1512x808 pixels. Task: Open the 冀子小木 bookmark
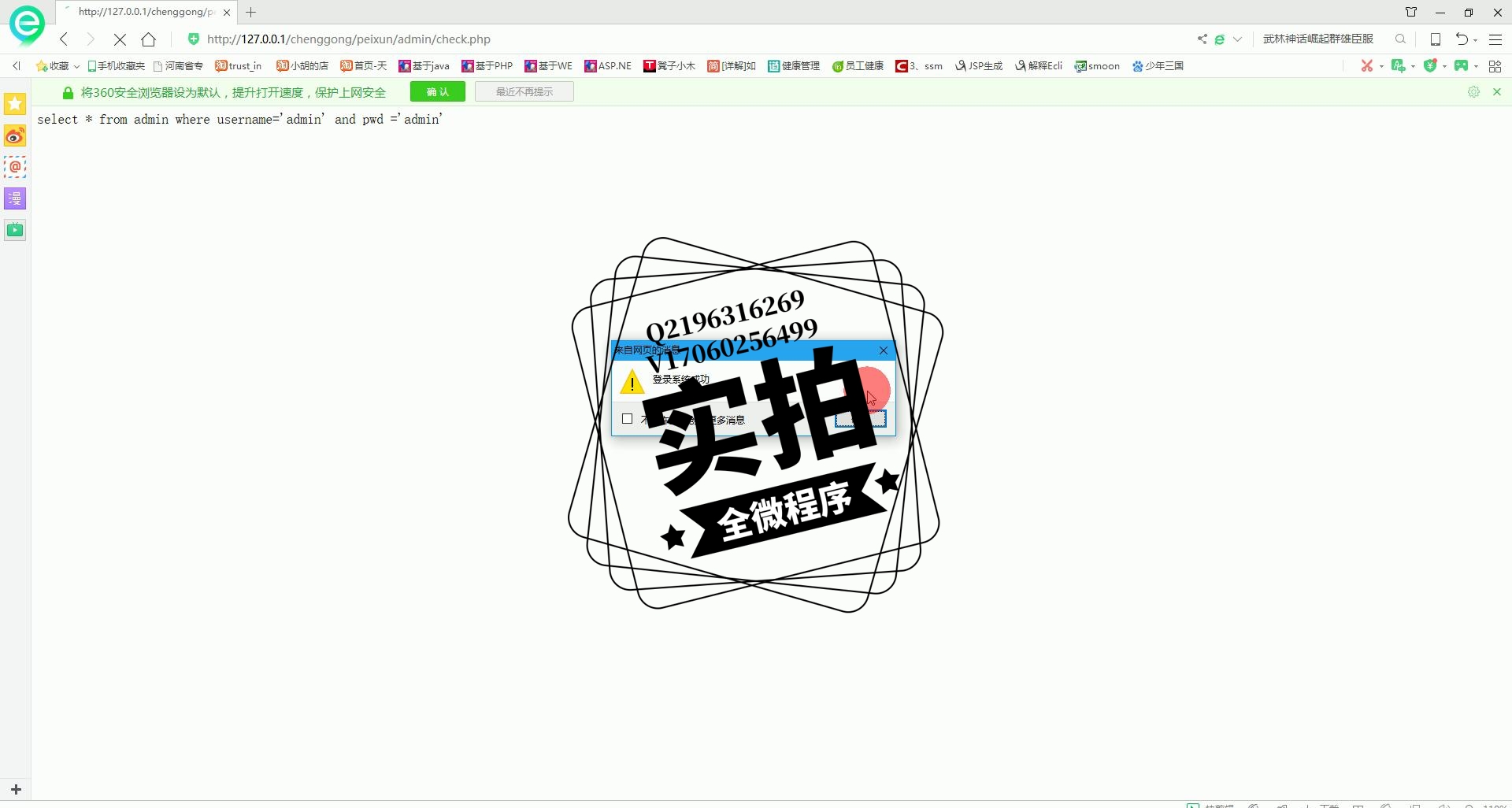669,66
